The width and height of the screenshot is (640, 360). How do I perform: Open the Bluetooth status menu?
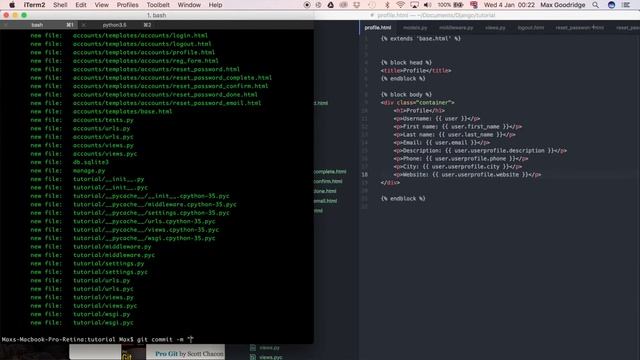coord(387,5)
